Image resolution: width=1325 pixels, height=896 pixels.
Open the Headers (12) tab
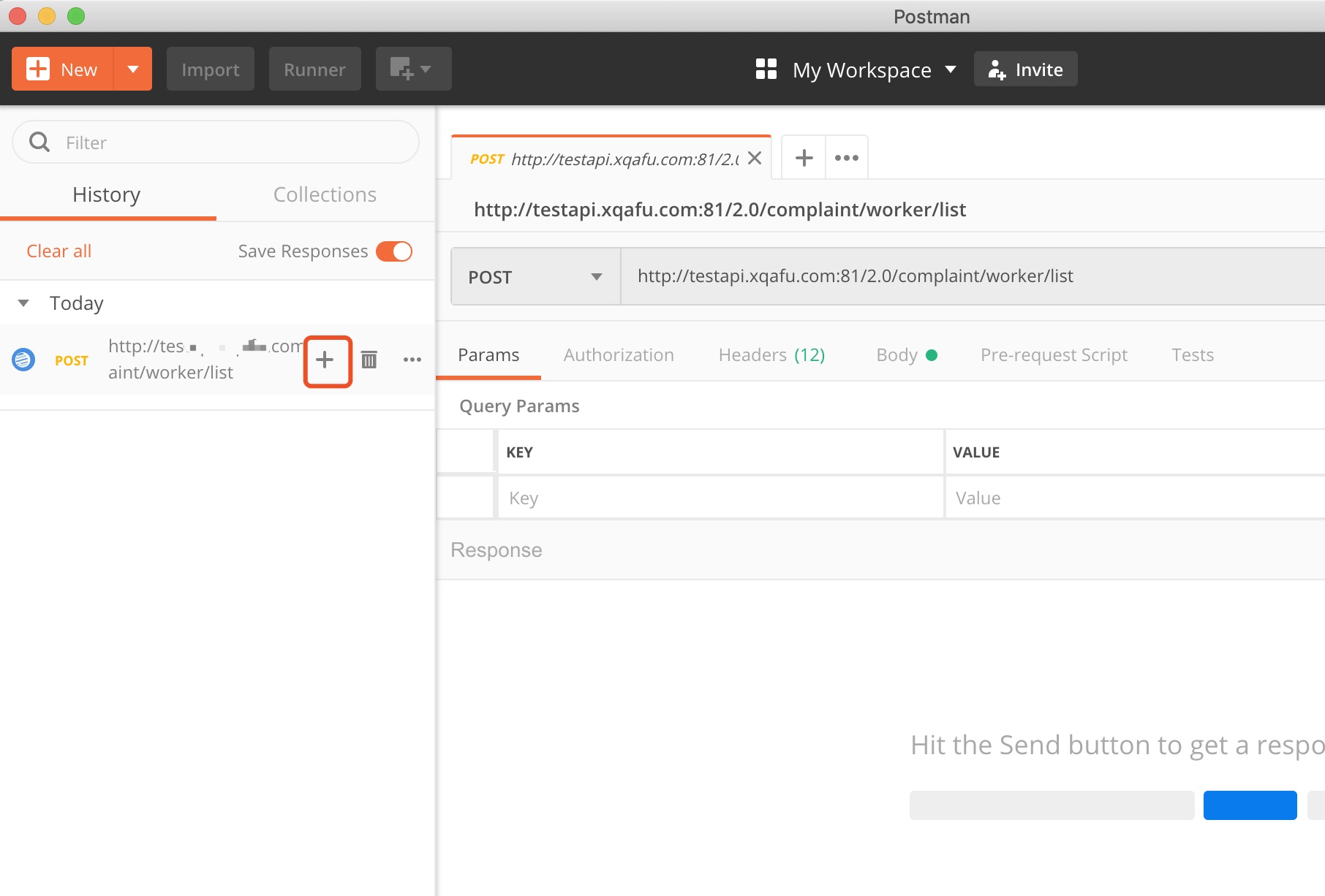(771, 355)
